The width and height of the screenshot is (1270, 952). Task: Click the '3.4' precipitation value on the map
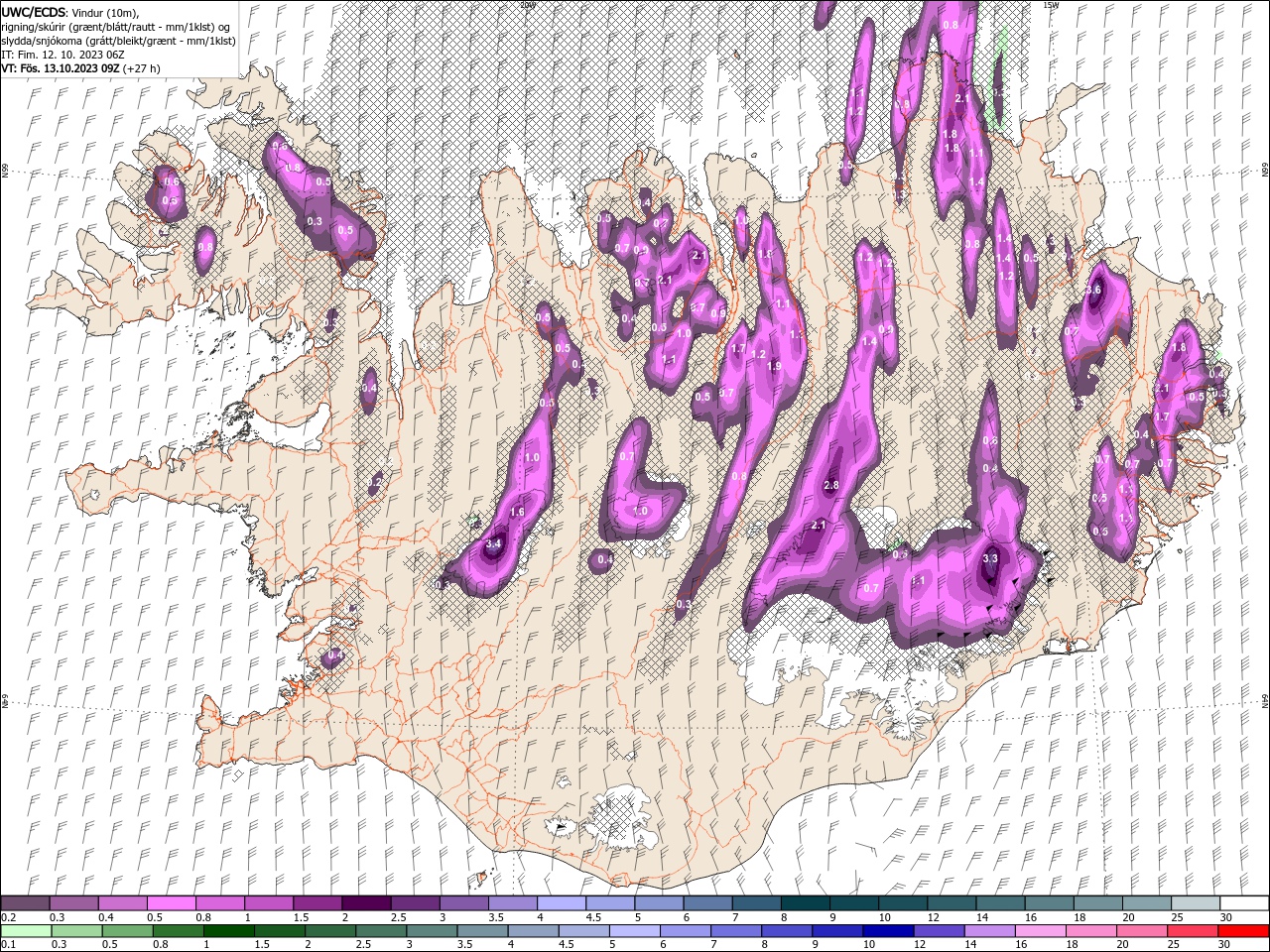click(x=494, y=543)
